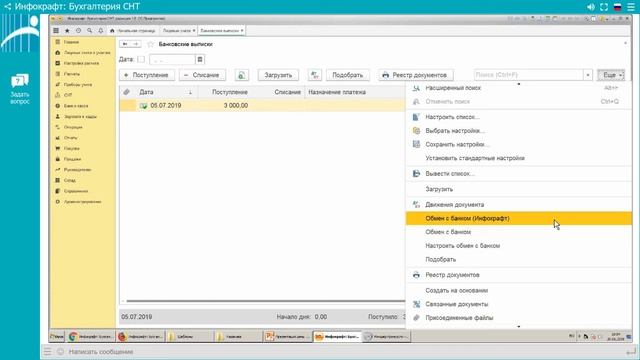Select Реестр документов in the menu

(519, 275)
